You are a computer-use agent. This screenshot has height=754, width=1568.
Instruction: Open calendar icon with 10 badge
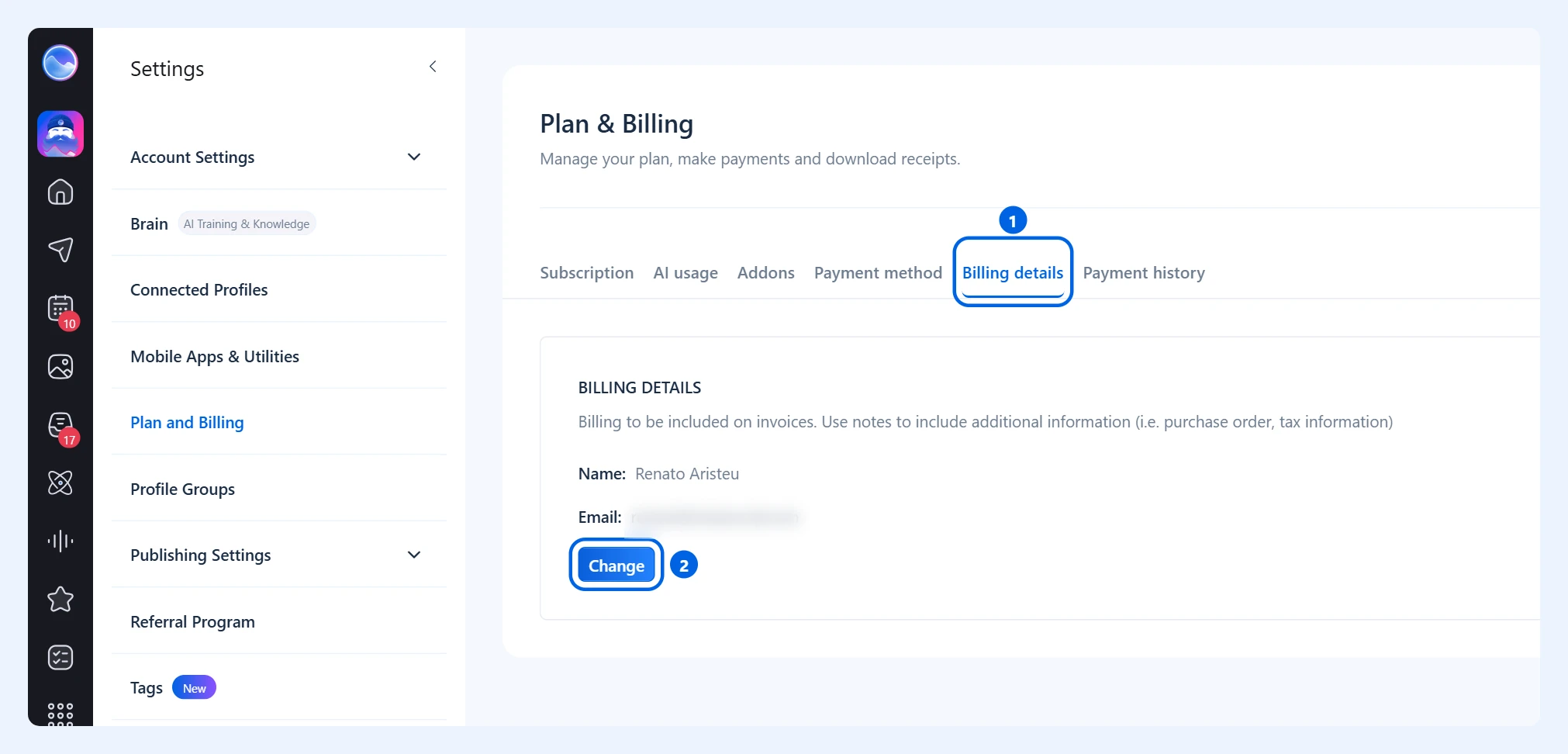(60, 309)
